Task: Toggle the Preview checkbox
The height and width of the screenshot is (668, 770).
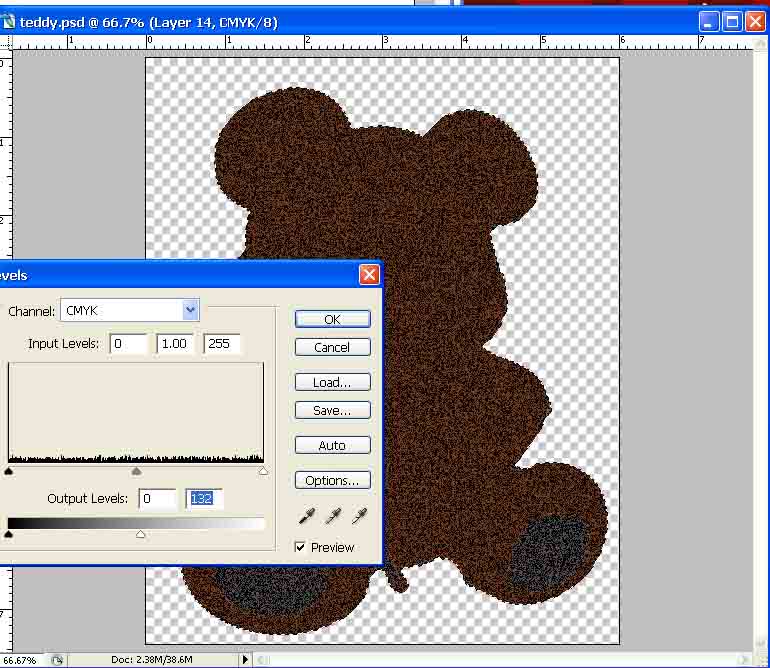Action: [301, 547]
